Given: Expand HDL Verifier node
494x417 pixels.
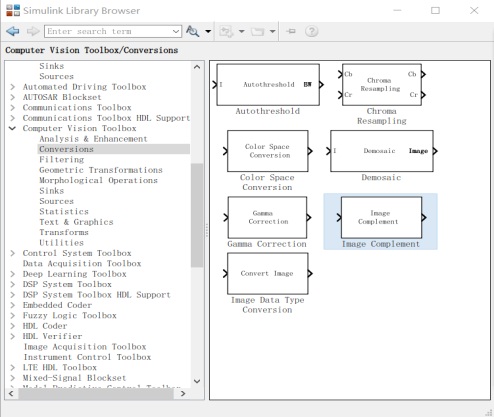Looking at the screenshot, I should 13,336.
